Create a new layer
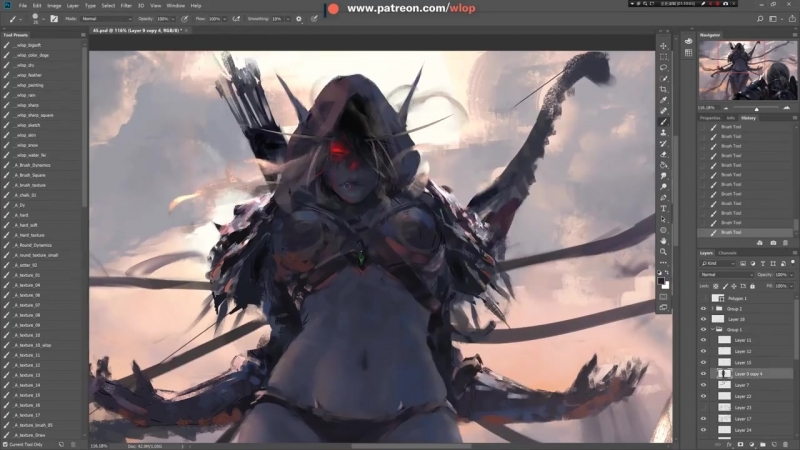This screenshot has width=800, height=450. tap(774, 445)
